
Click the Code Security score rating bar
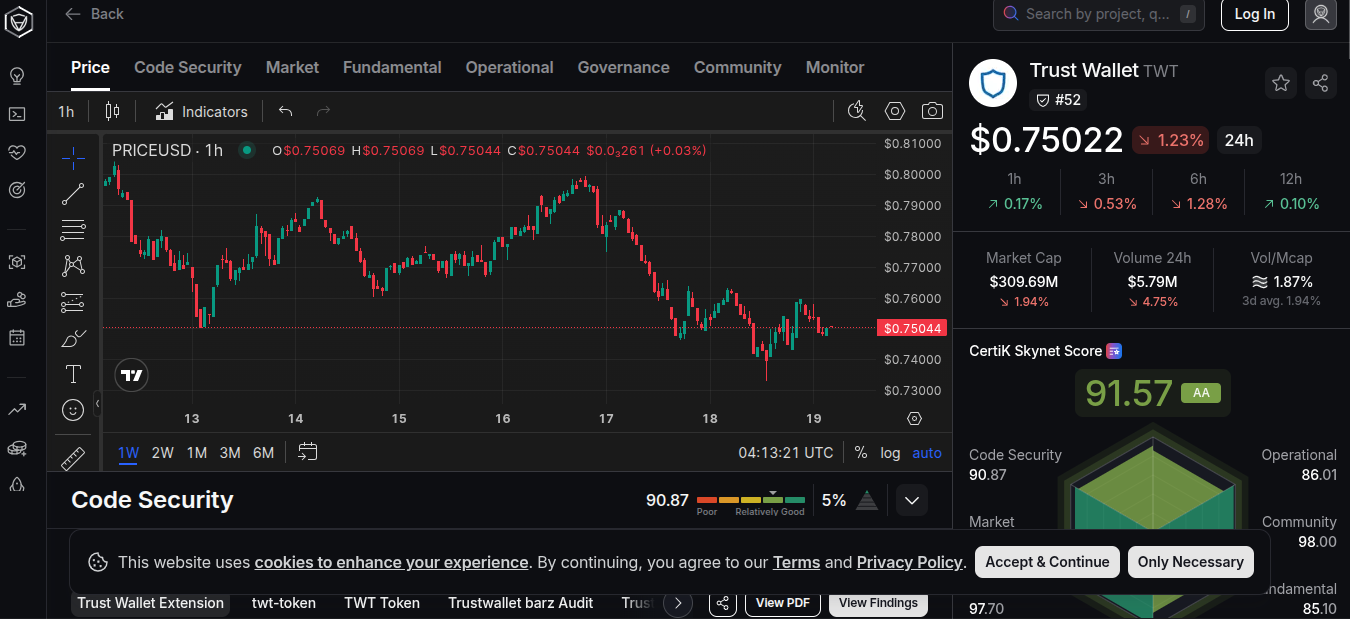(x=751, y=499)
